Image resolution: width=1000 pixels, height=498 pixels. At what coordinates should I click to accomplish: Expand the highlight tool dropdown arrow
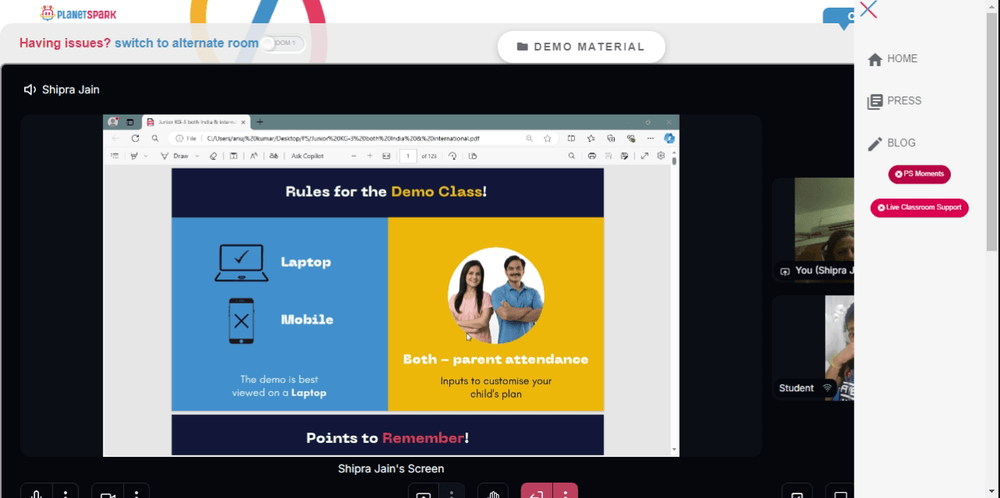pyautogui.click(x=145, y=156)
